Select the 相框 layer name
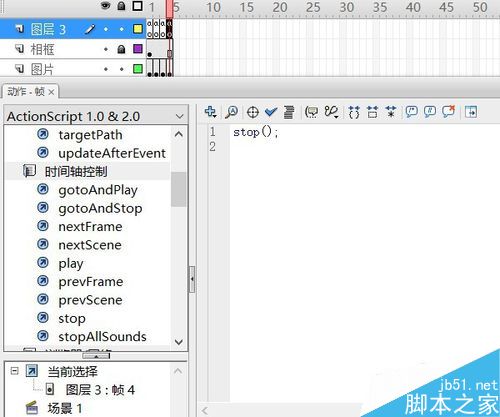This screenshot has height=417, width=500. pyautogui.click(x=42, y=49)
